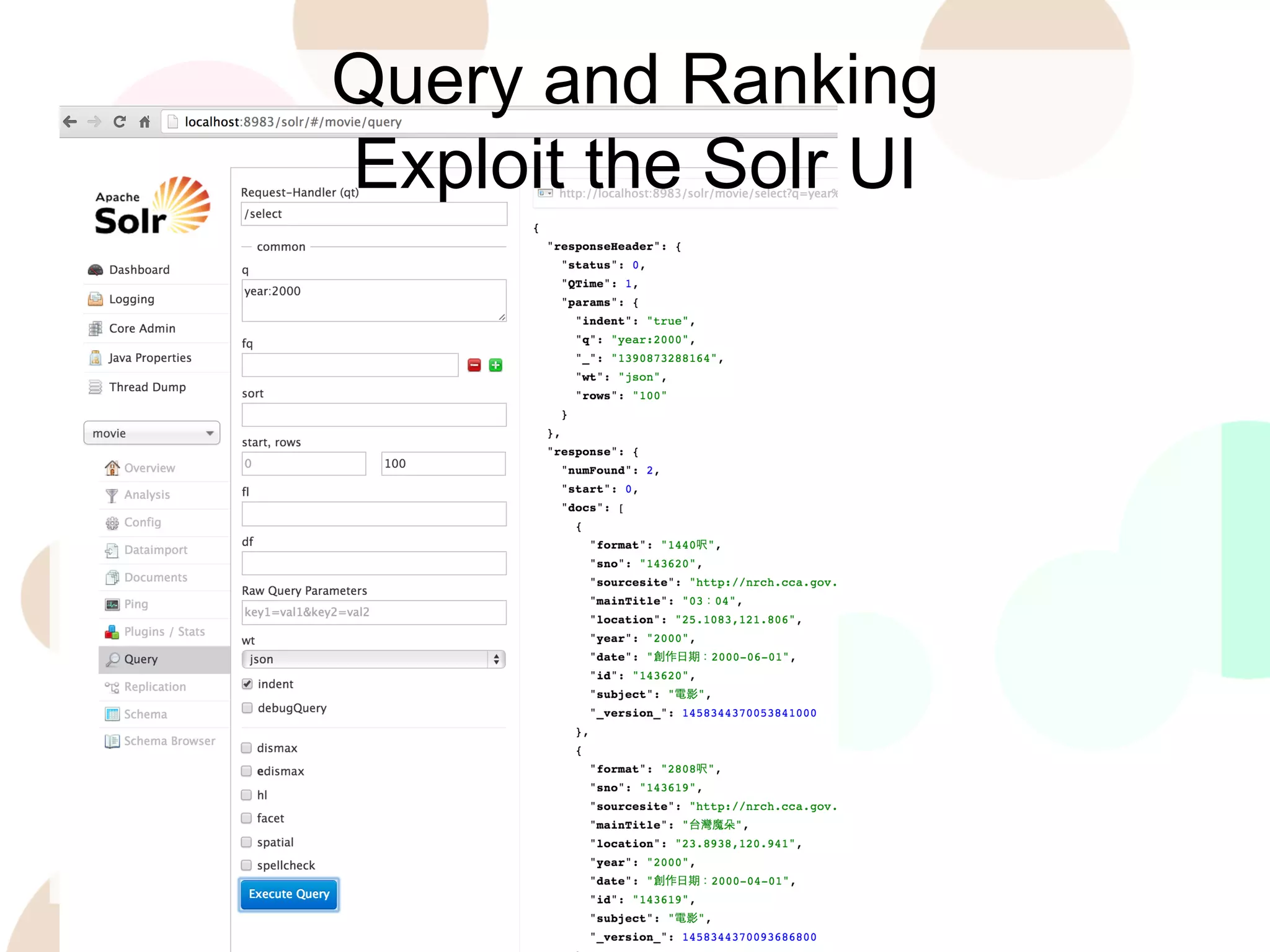Open the Documents link
This screenshot has height=952, width=1270.
[156, 577]
